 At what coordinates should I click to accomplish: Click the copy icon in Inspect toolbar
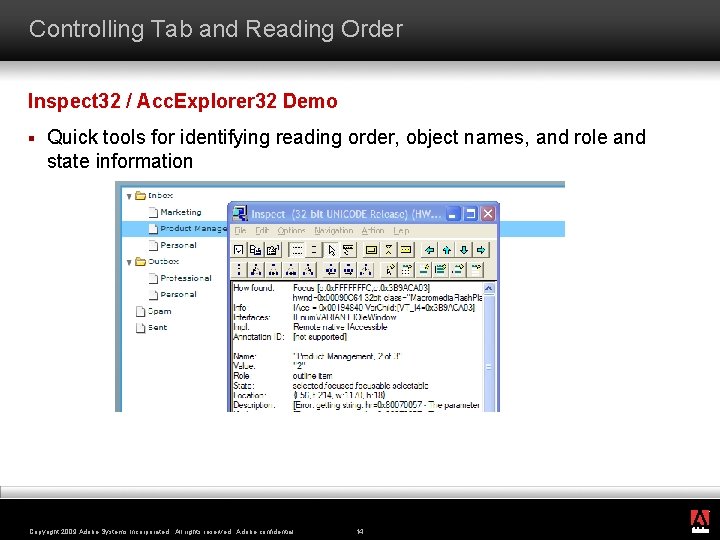pyautogui.click(x=255, y=250)
